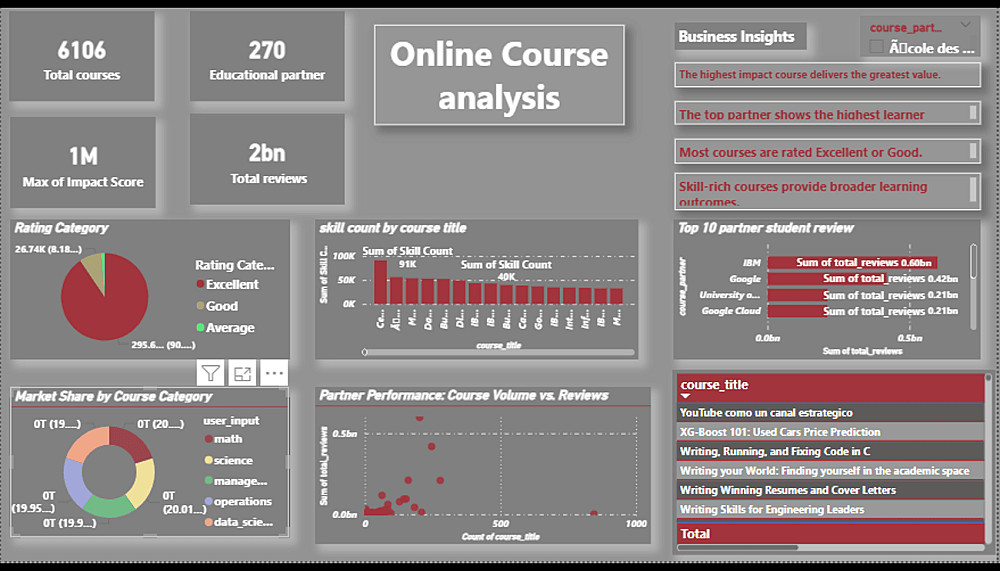Select operations in the user_input legend
Screen dimensions: 1000x571
pyautogui.click(x=238, y=501)
